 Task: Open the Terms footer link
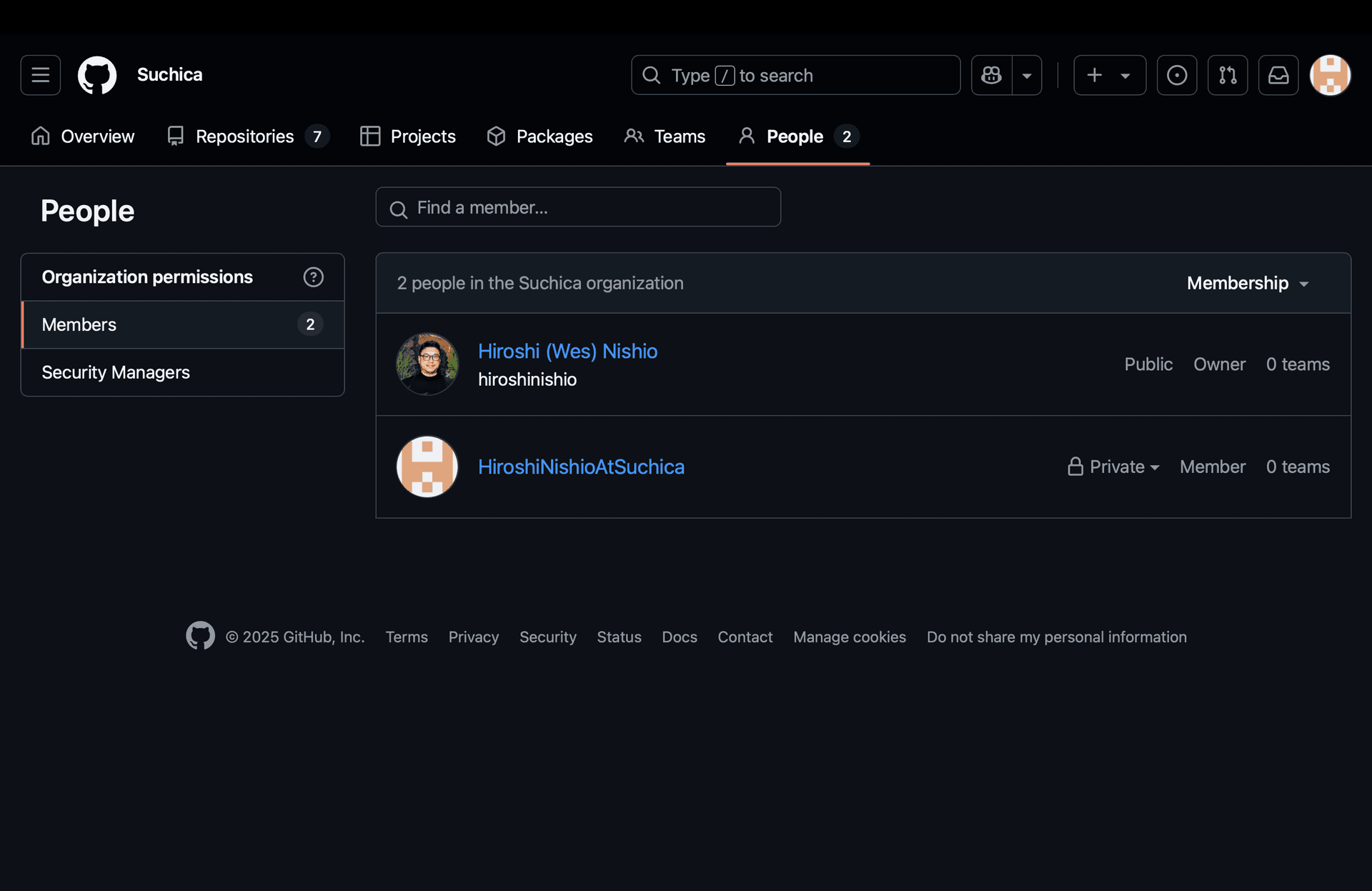pos(406,637)
